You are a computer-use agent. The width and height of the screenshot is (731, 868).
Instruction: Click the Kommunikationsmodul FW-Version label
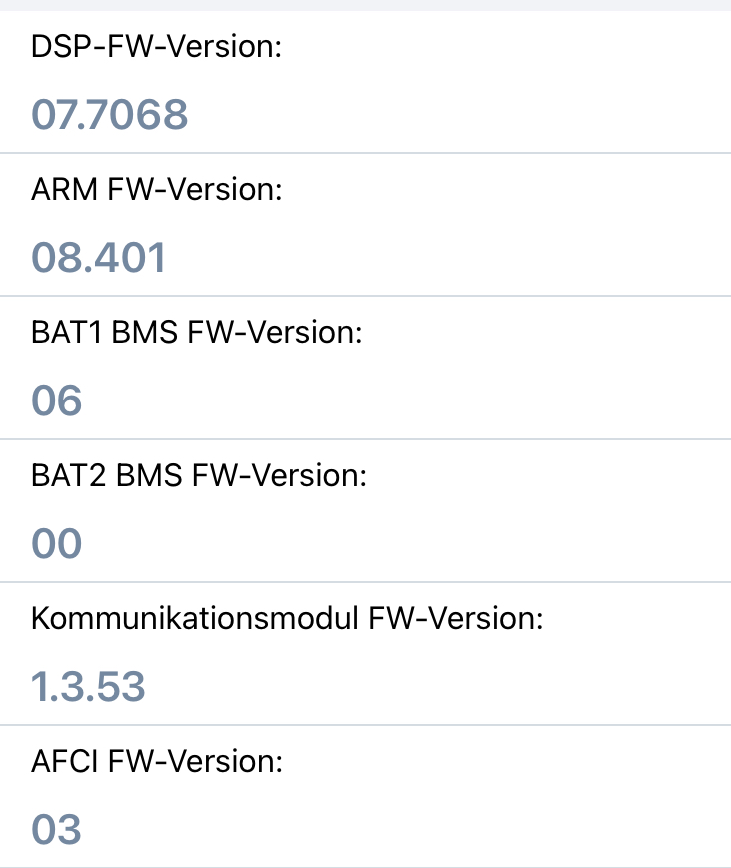286,619
